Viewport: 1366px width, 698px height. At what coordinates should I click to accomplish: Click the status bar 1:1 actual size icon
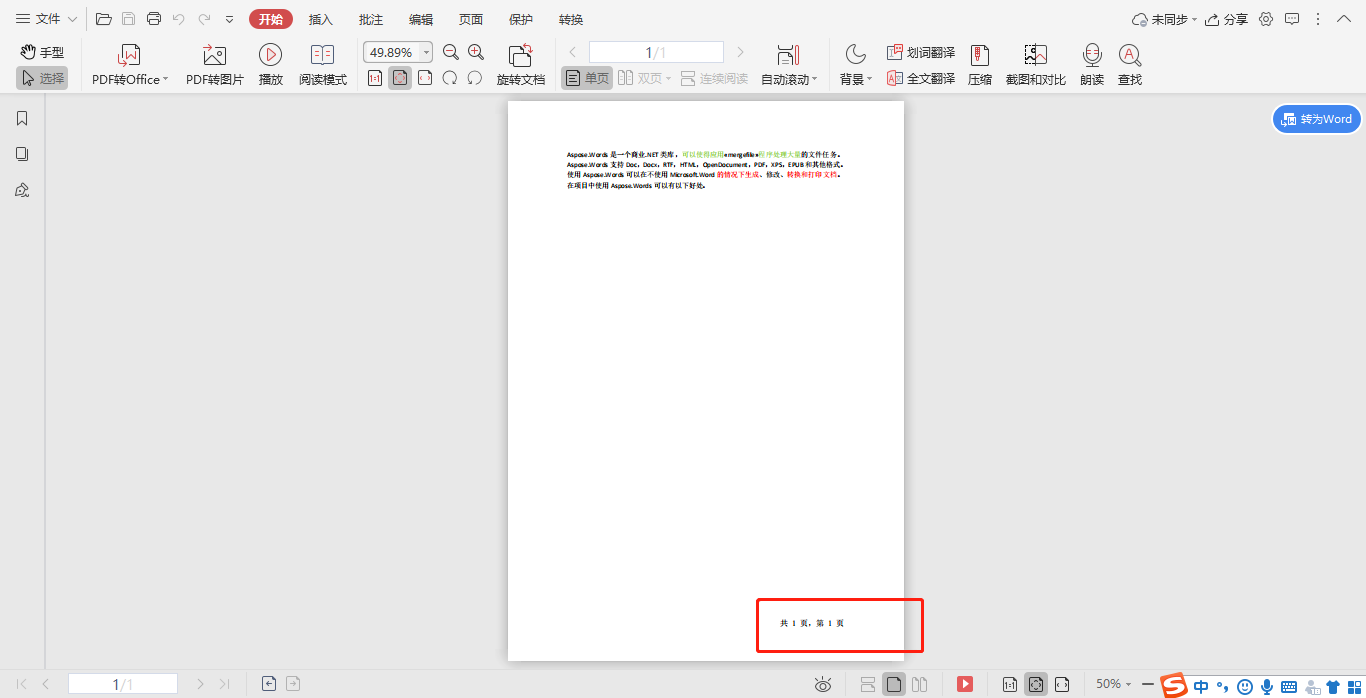[x=1010, y=684]
